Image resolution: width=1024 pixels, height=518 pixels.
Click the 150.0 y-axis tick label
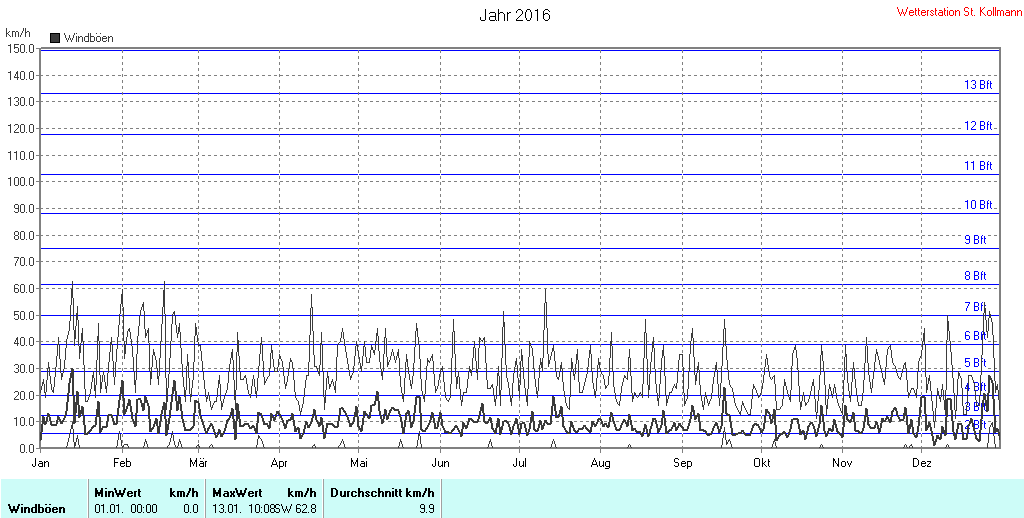click(21, 49)
